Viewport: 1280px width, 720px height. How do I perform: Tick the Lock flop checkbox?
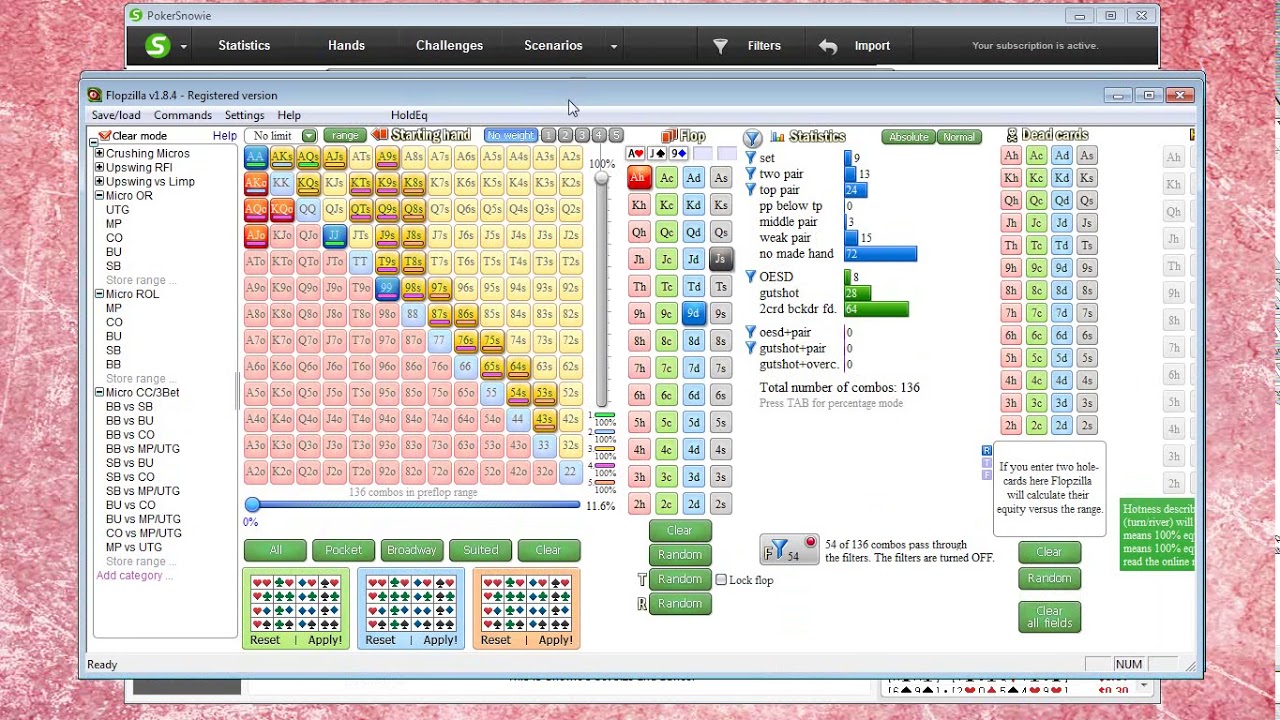click(721, 580)
